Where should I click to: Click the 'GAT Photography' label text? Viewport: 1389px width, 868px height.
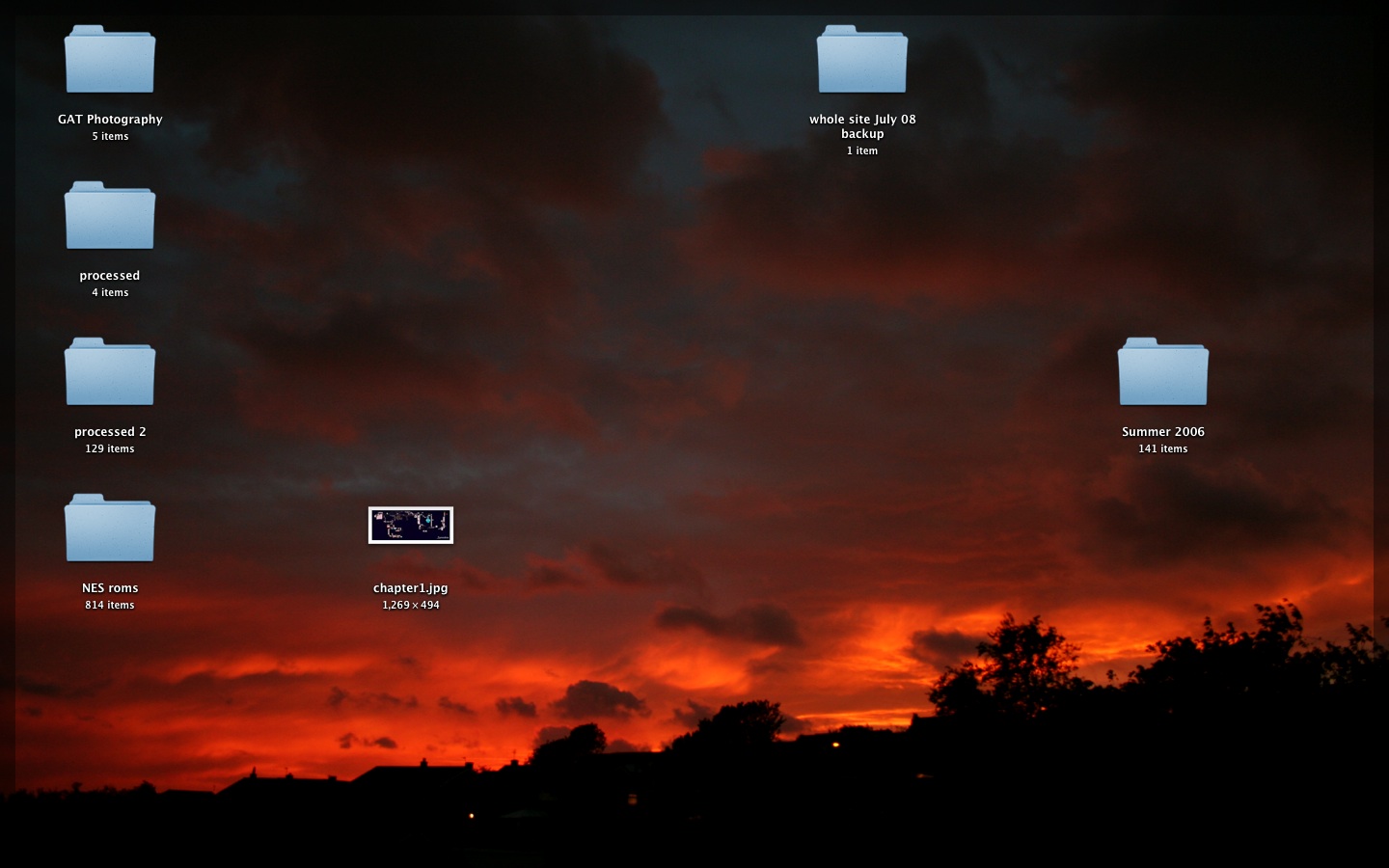[x=110, y=120]
